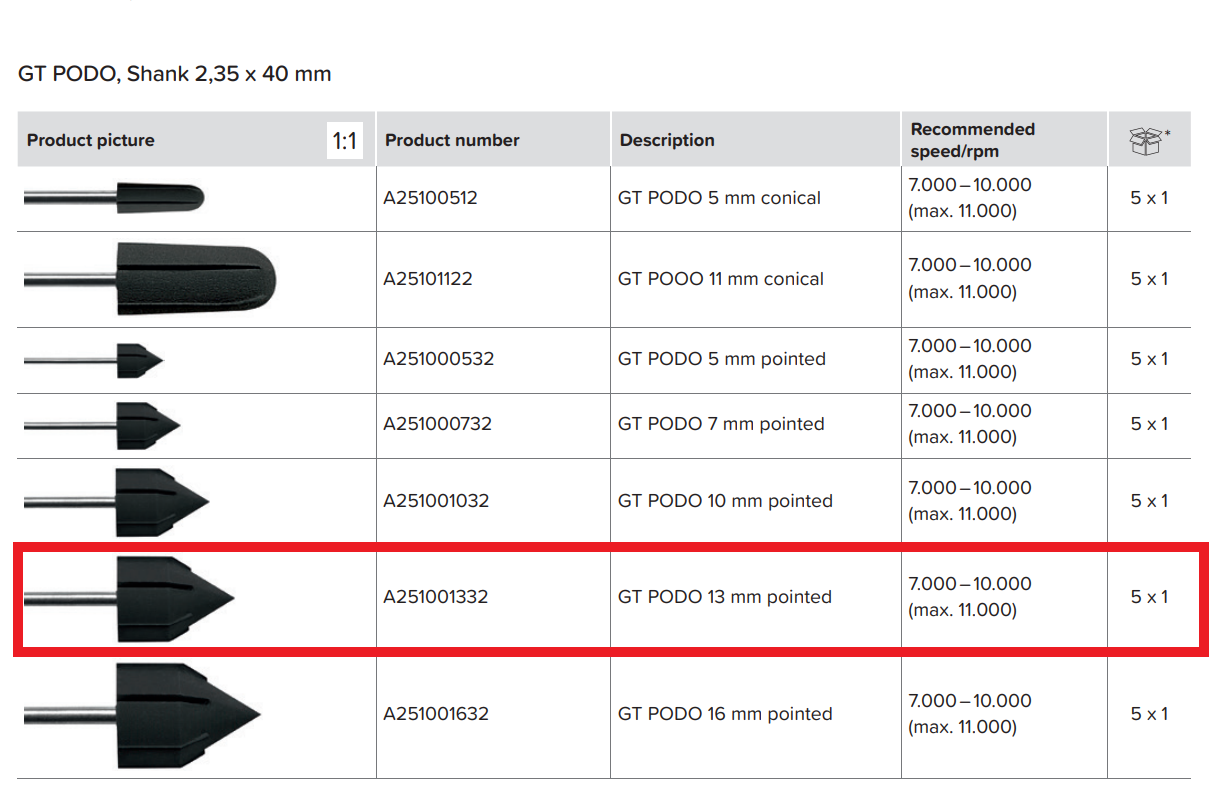
Task: Click product number A251001632
Action: [x=436, y=714]
